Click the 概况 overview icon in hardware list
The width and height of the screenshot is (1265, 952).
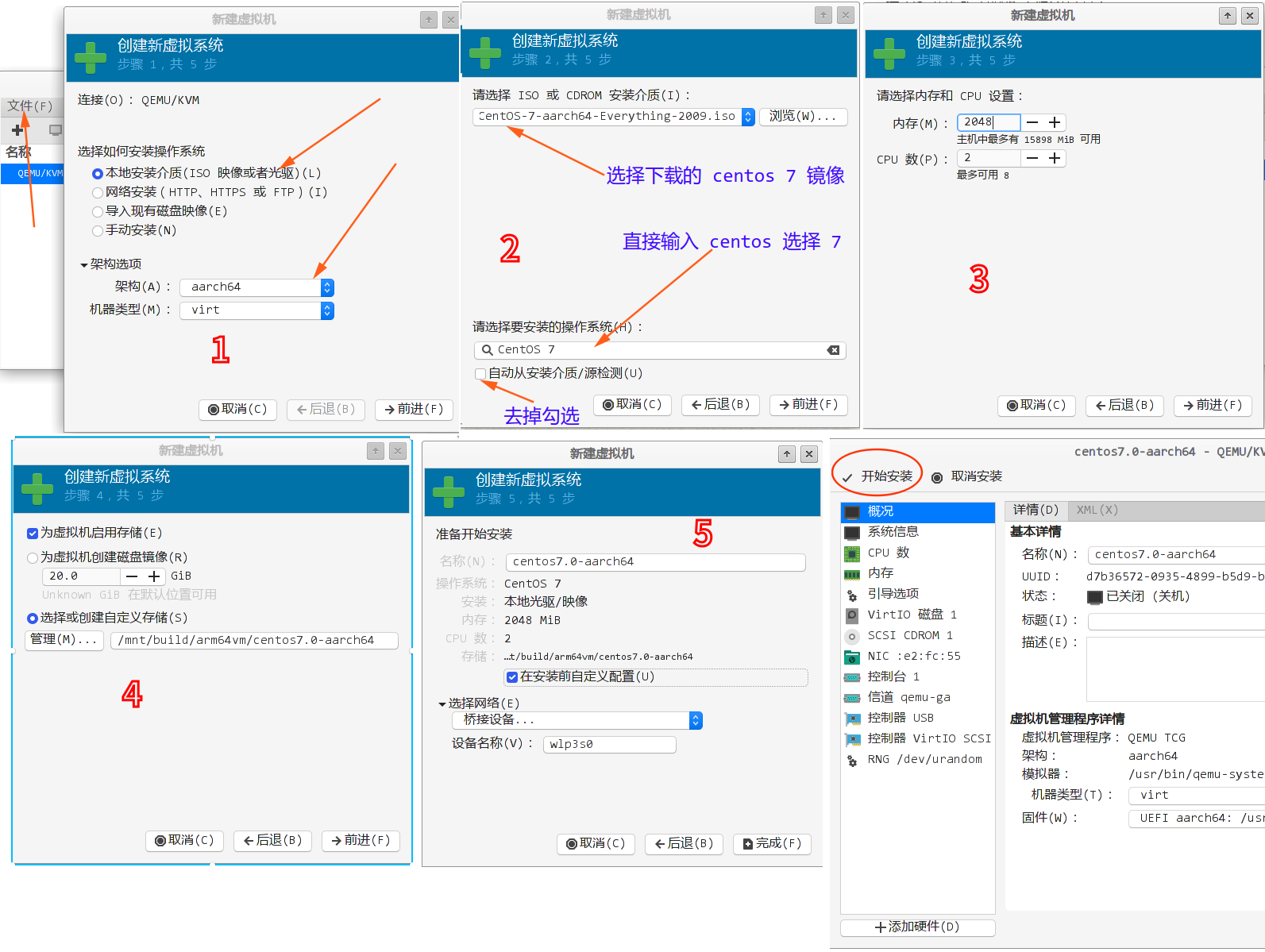pyautogui.click(x=852, y=512)
